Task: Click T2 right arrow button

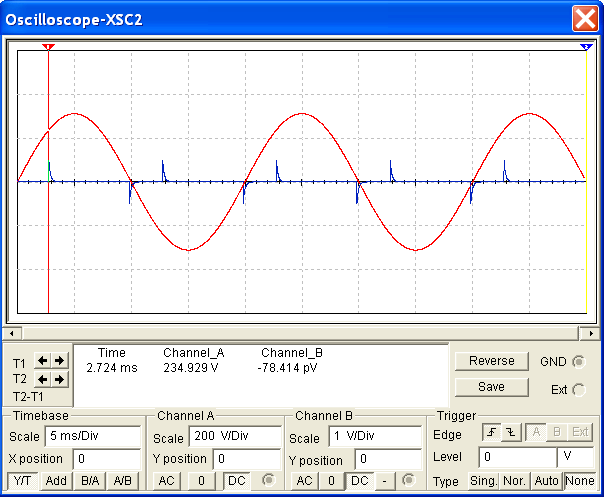Action: [59, 379]
